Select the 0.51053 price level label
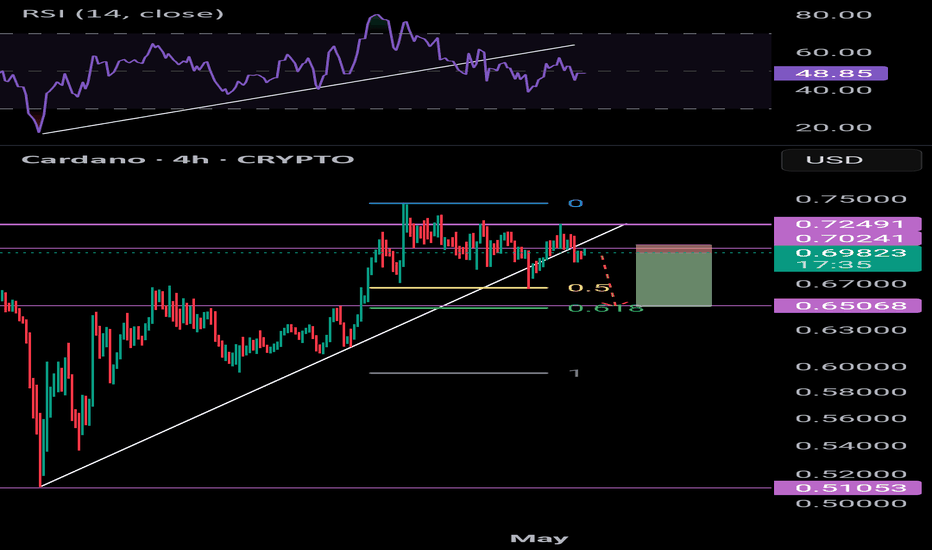This screenshot has width=932, height=550. 848,488
